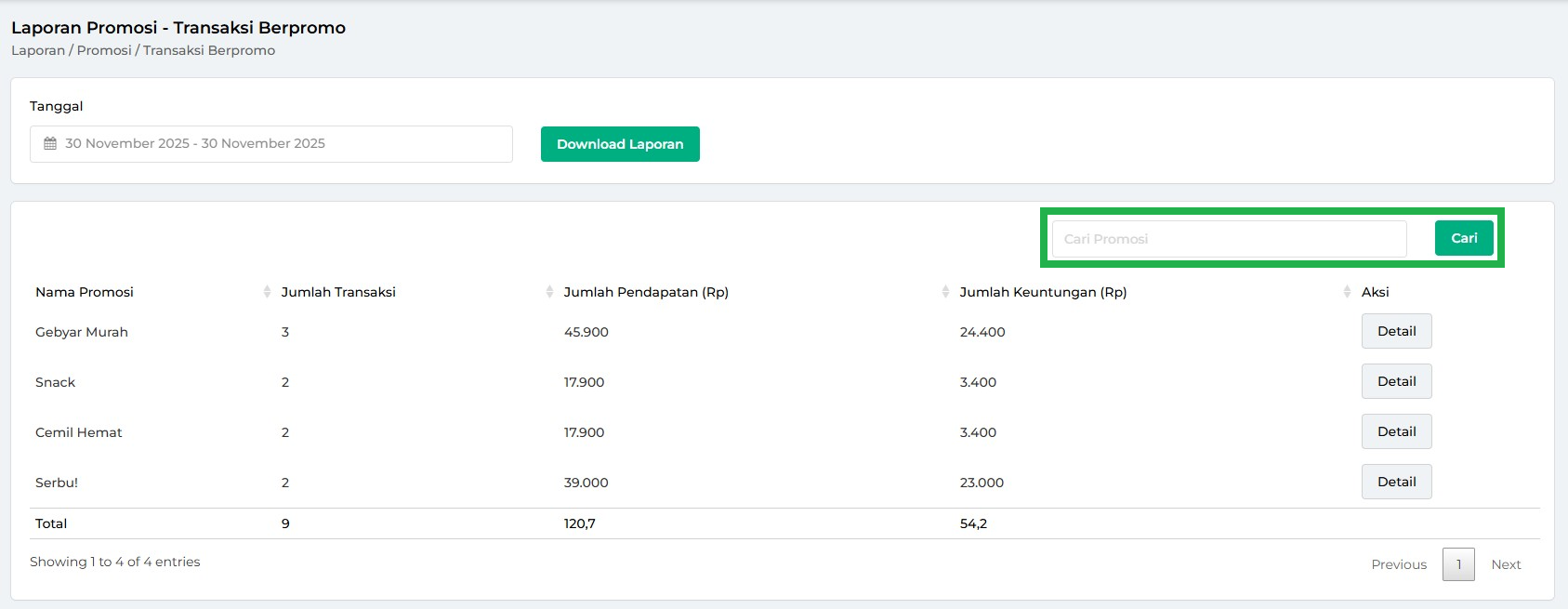The image size is (1568, 609).
Task: Click sort arrows for Jumlah Pendapatan (Rp)
Action: [945, 292]
